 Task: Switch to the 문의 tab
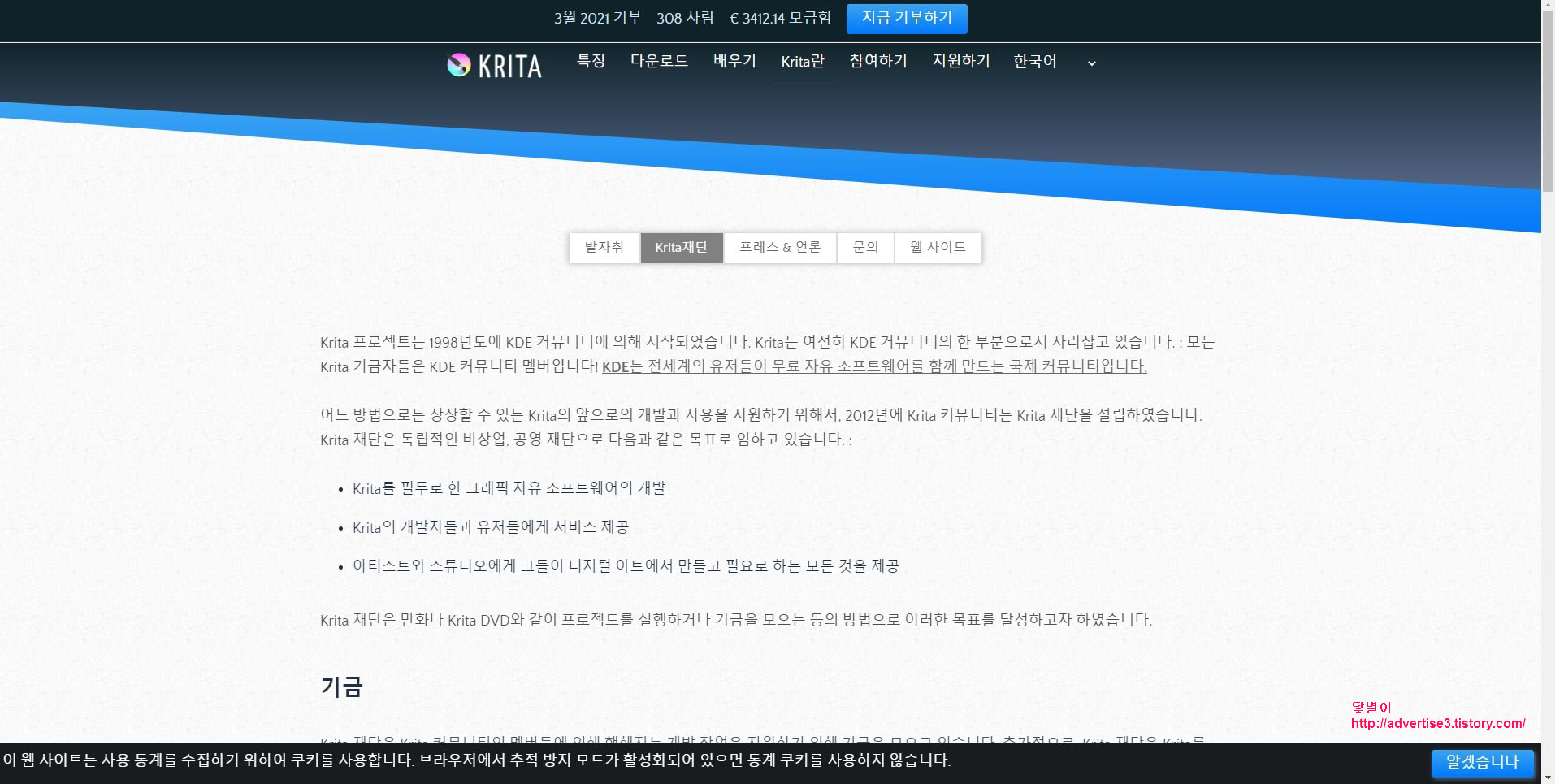coord(866,248)
